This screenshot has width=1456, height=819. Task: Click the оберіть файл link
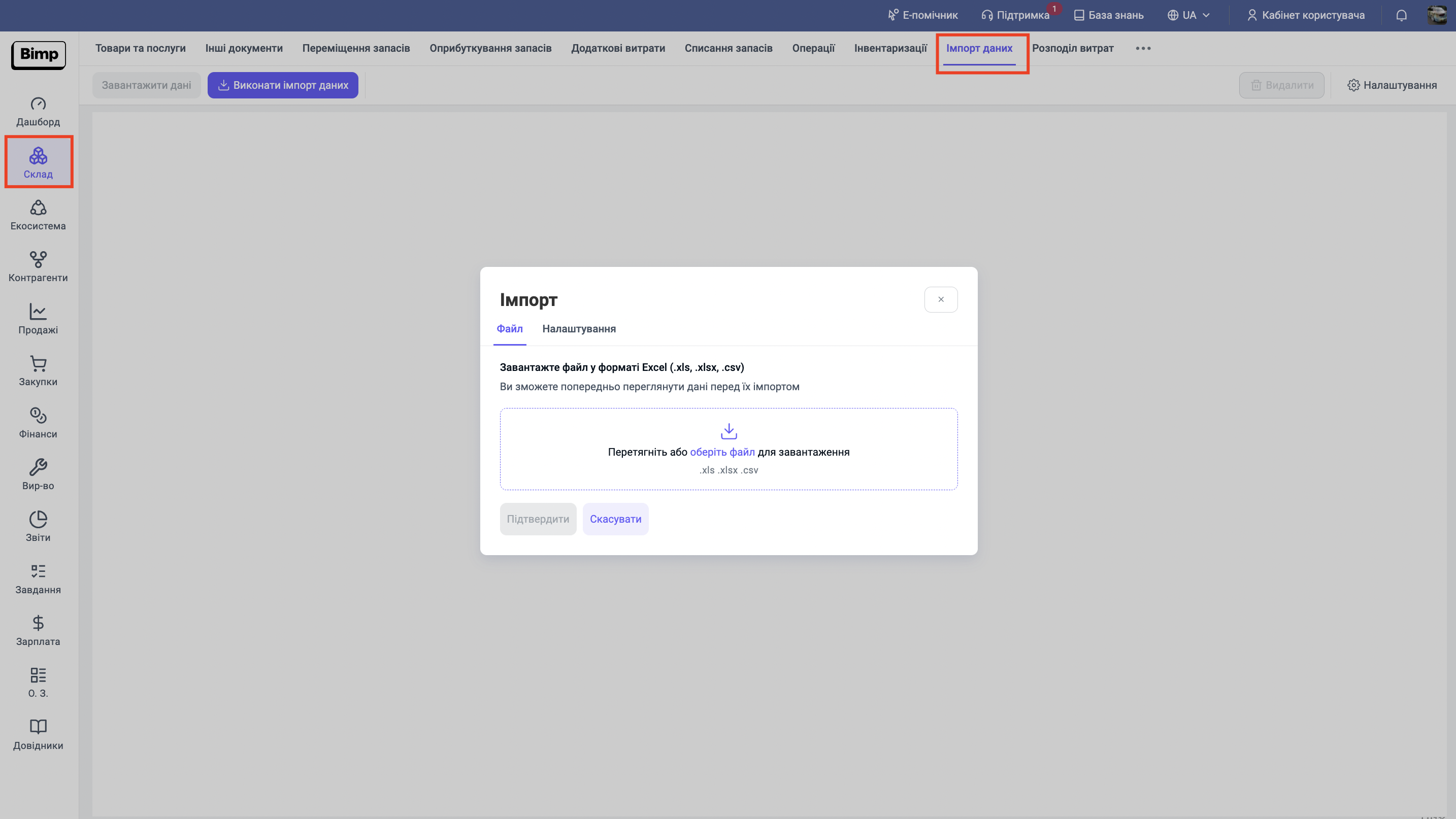[x=722, y=452]
